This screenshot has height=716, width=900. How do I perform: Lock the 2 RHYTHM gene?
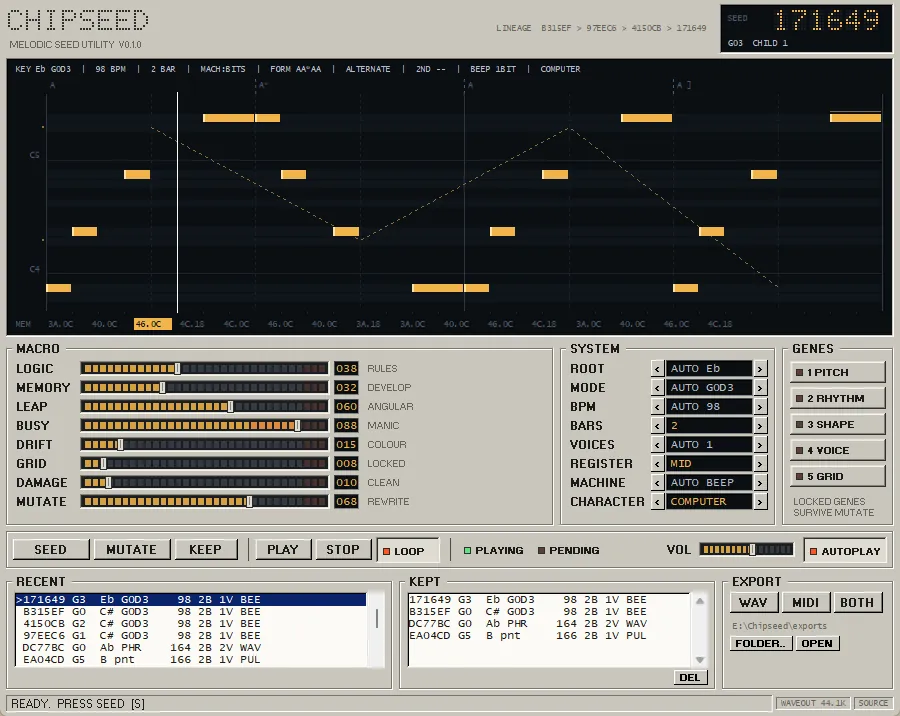tap(837, 398)
